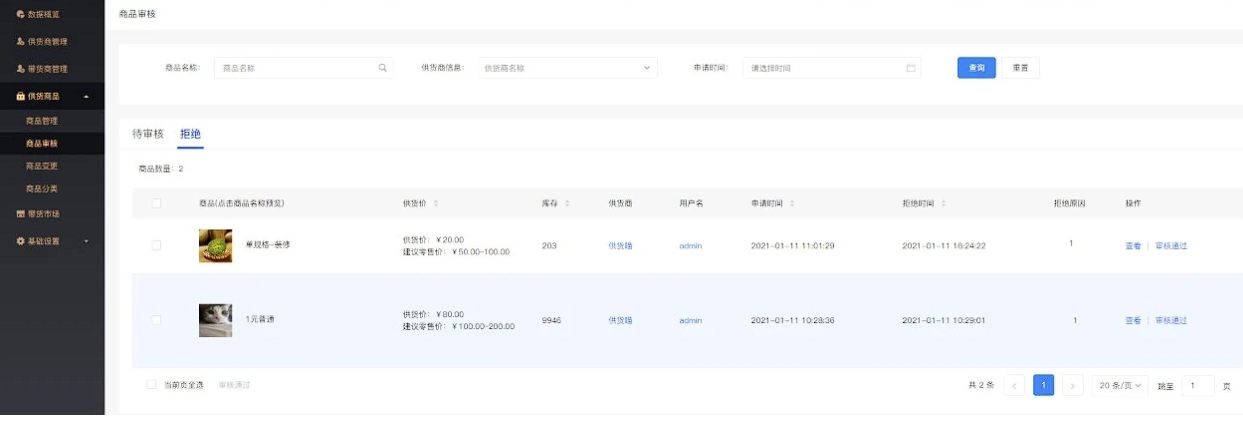Sort the 申请时间 column
Screen dimensions: 1243x430
pyautogui.click(x=792, y=203)
